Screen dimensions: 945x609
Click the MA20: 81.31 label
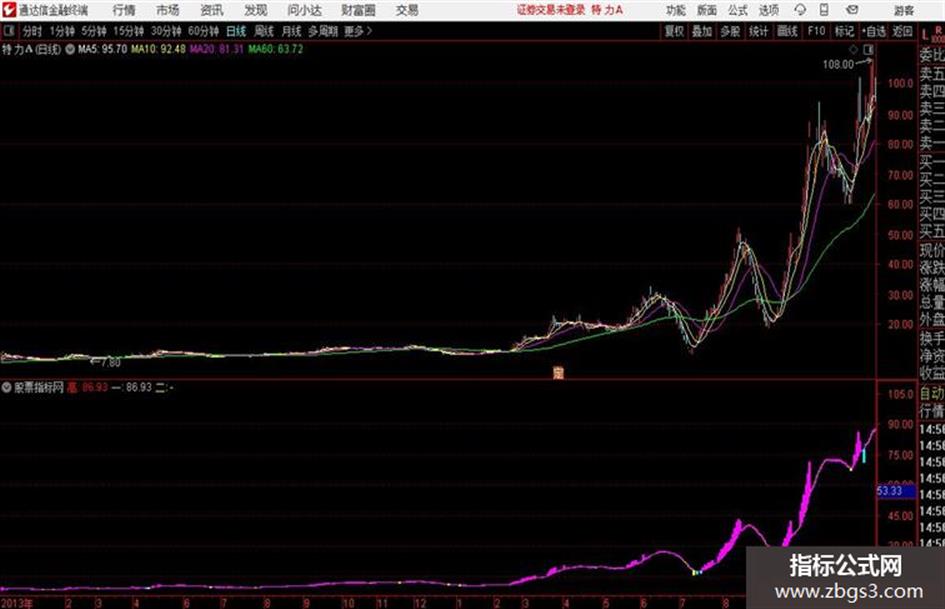coord(216,49)
